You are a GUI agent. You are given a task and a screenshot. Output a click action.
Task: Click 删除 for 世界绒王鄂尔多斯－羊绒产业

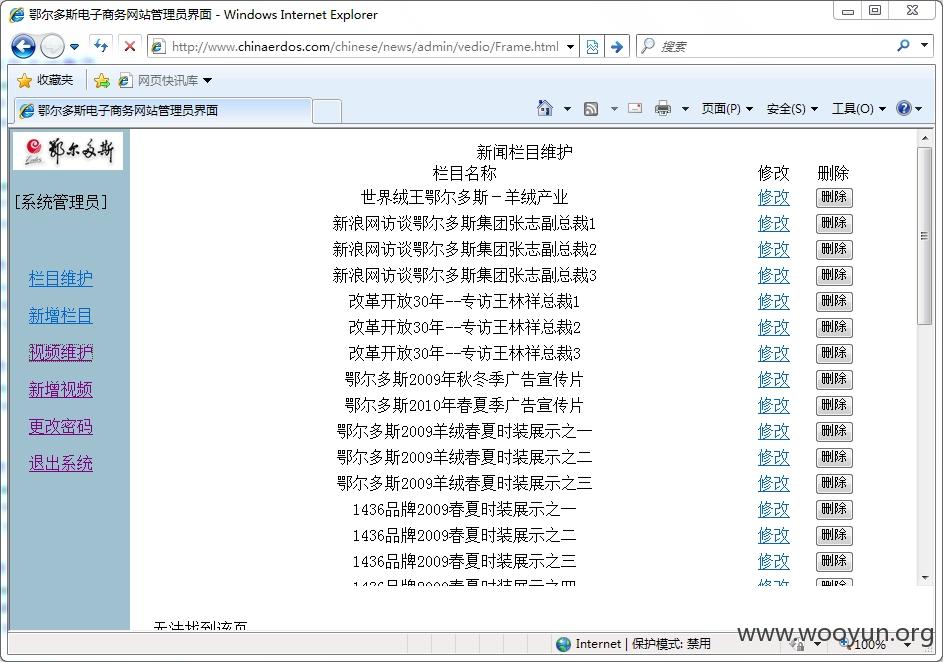tap(834, 197)
